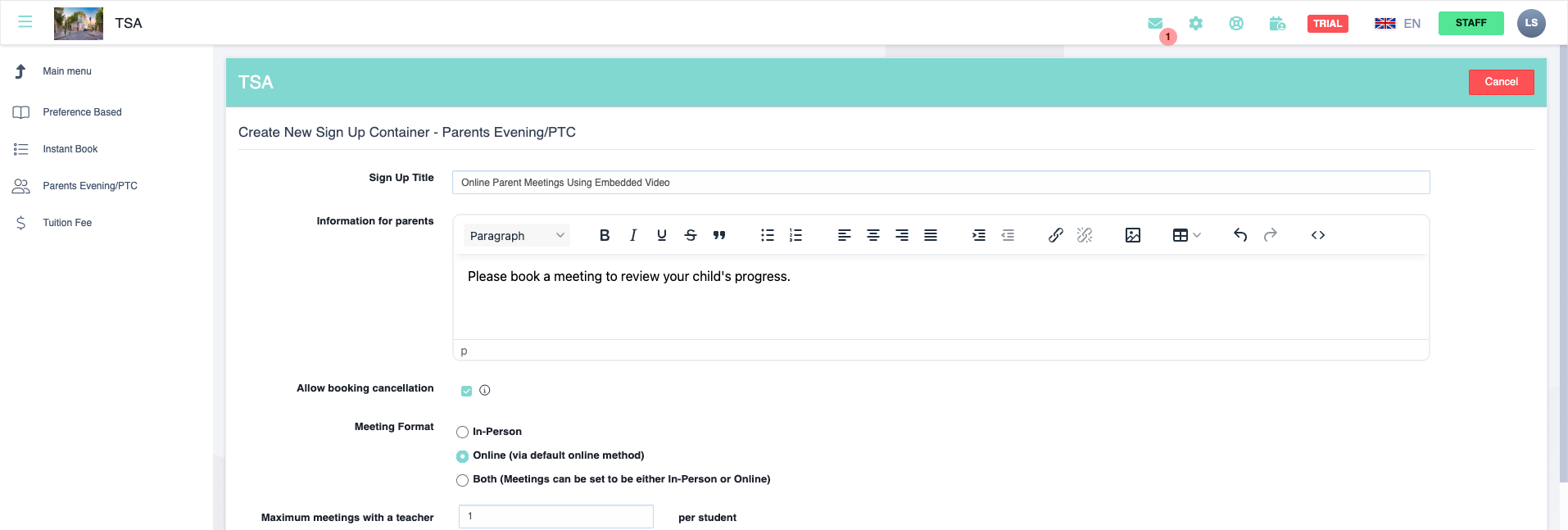
Task: Open the Paragraph style dropdown
Action: pyautogui.click(x=517, y=235)
